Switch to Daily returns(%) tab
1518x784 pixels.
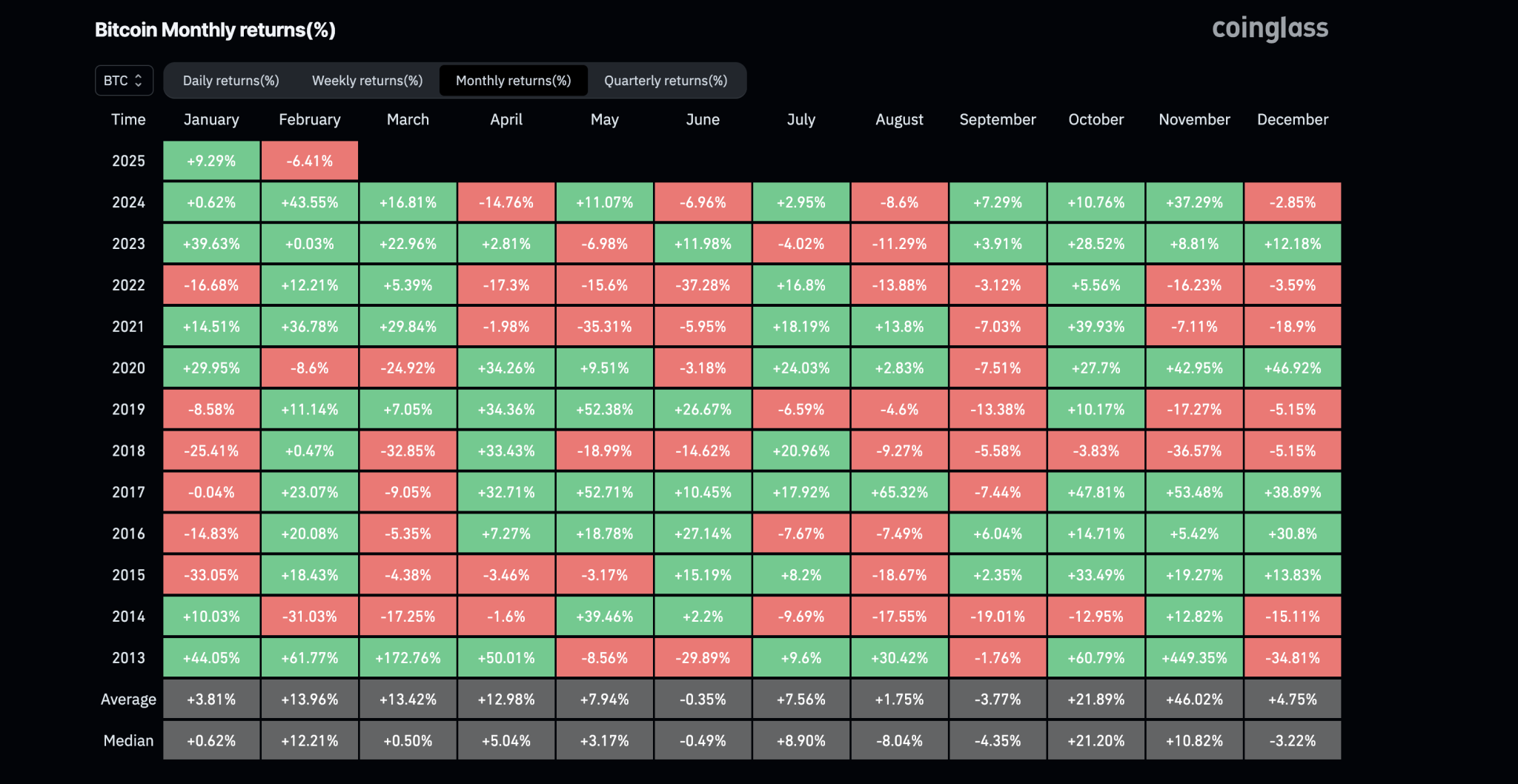point(231,81)
